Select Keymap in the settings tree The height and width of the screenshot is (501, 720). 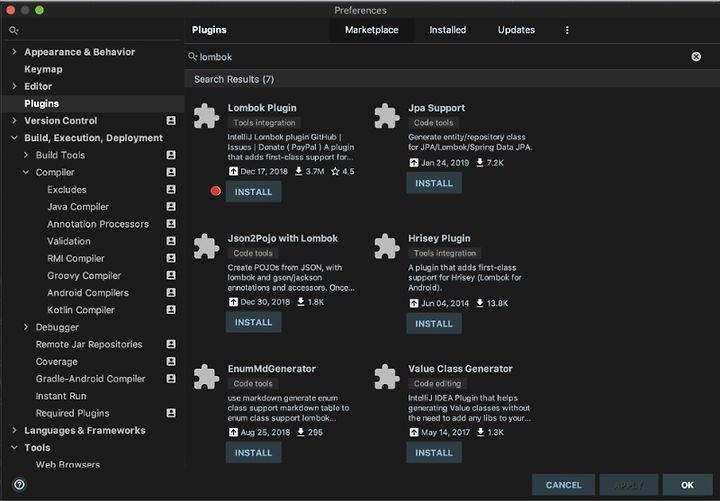tap(43, 69)
